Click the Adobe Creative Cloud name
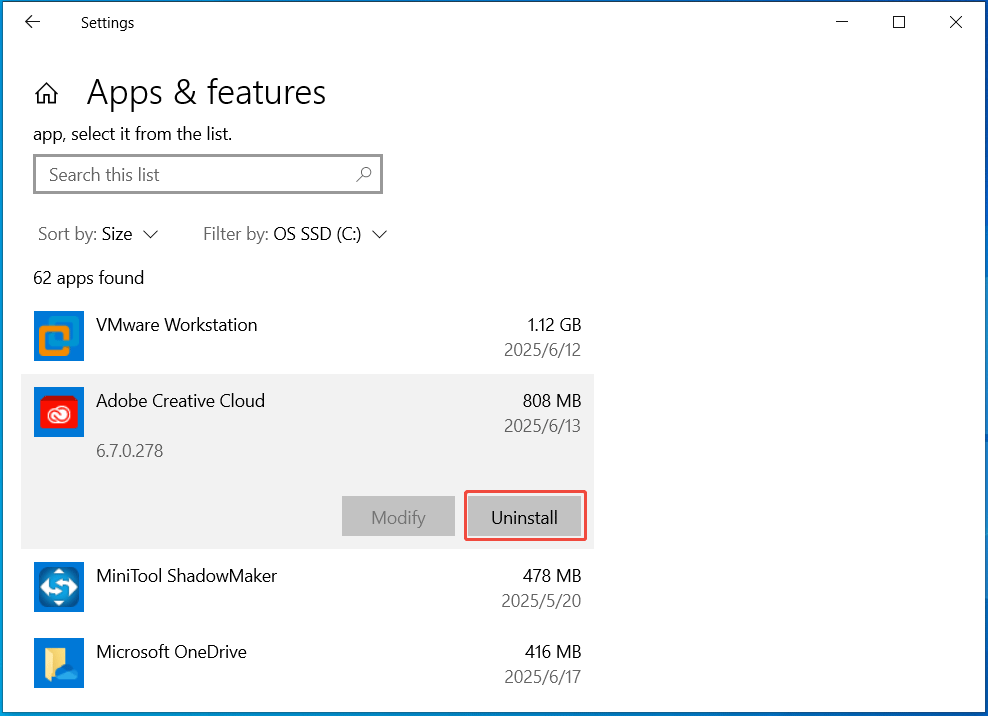The image size is (988, 716). pyautogui.click(x=180, y=401)
